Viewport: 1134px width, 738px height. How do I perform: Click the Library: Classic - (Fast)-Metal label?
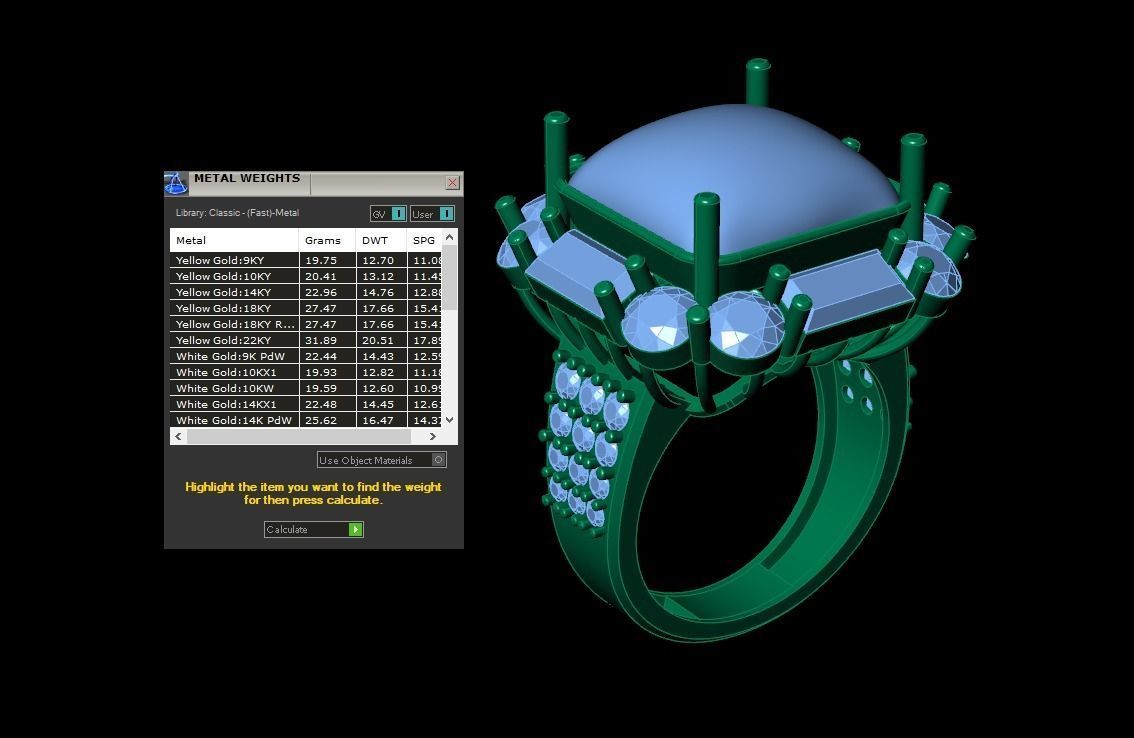coord(237,213)
